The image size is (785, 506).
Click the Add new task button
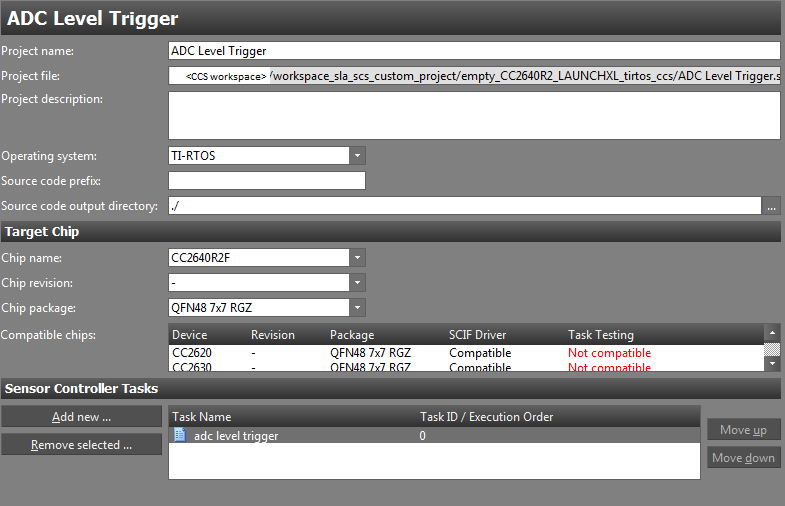(x=81, y=416)
